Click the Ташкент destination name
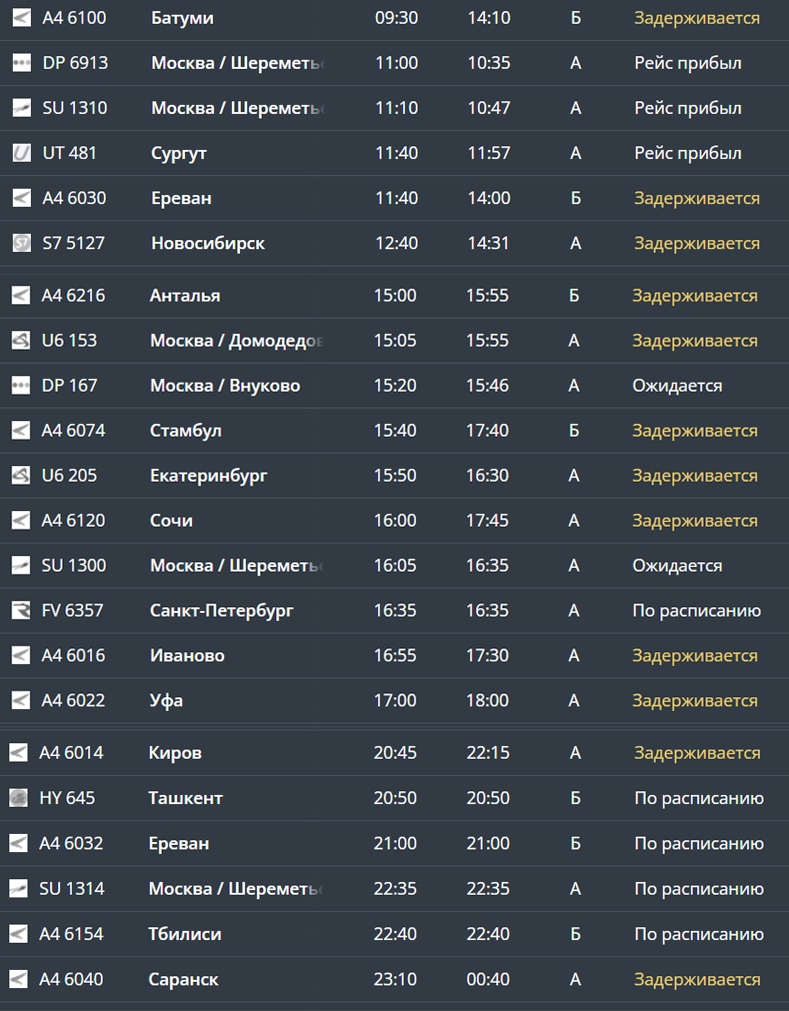The height and width of the screenshot is (1011, 789). [185, 798]
